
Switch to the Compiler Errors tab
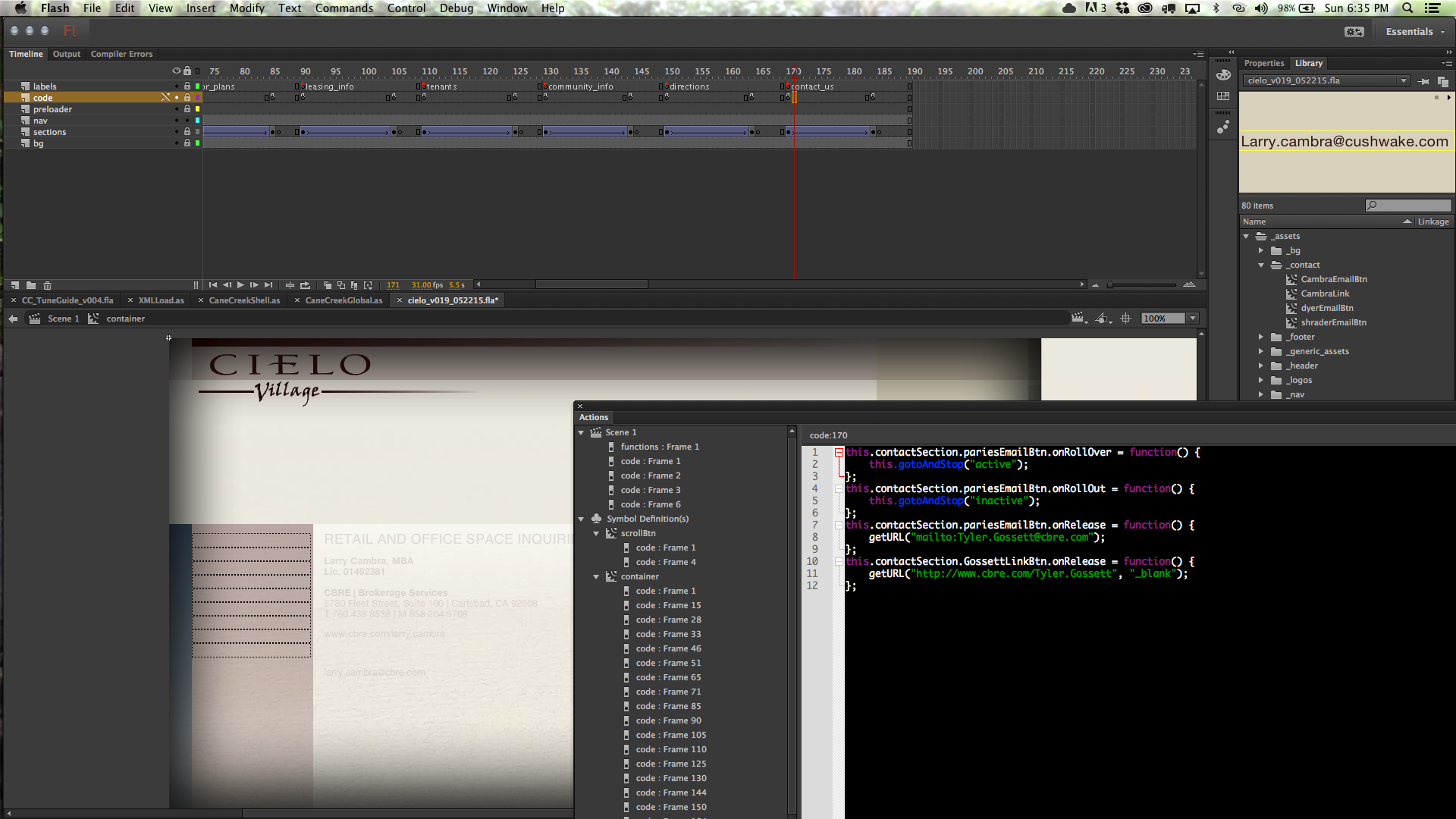tap(121, 54)
